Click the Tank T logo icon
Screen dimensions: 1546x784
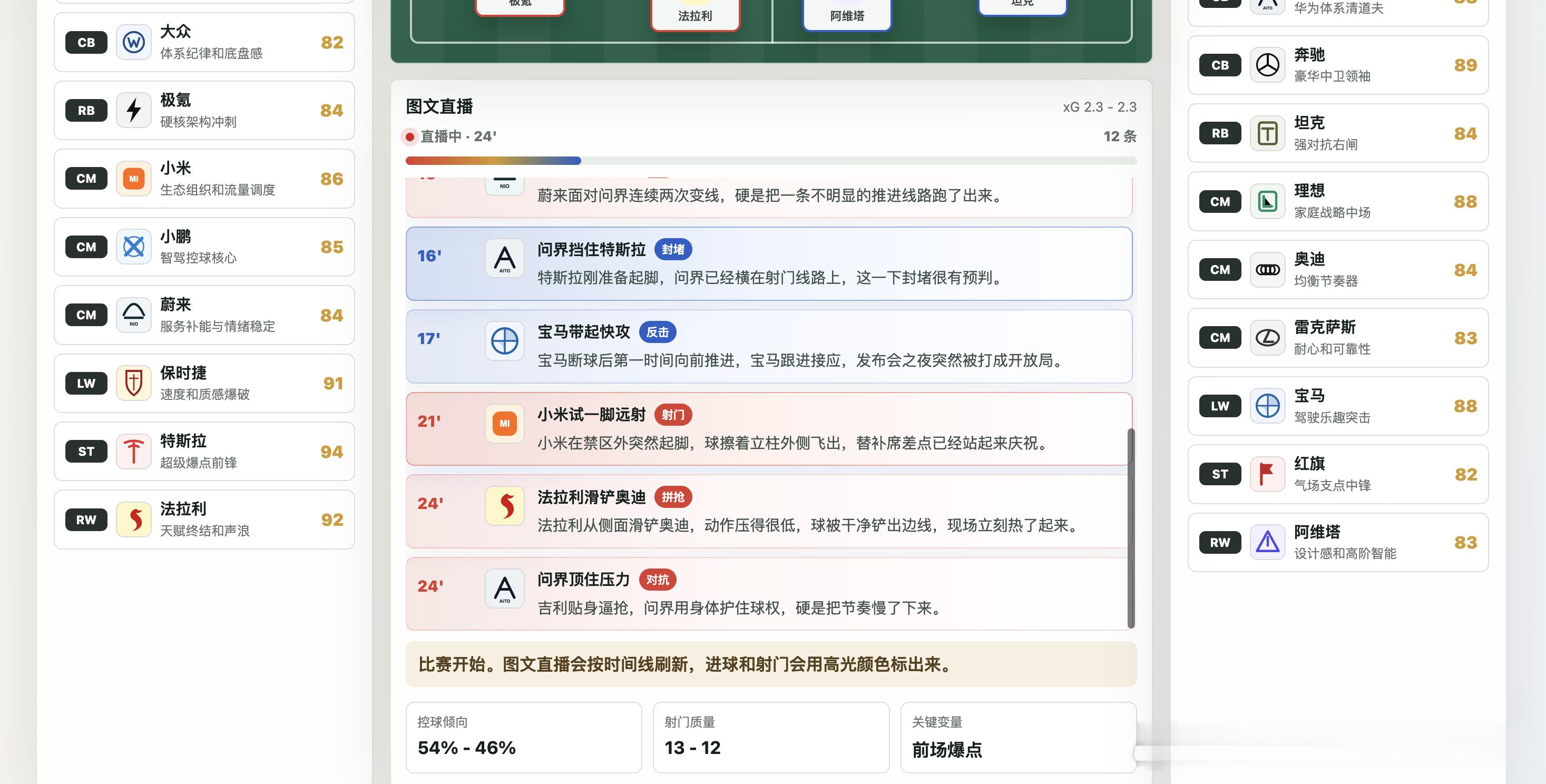(x=1268, y=133)
